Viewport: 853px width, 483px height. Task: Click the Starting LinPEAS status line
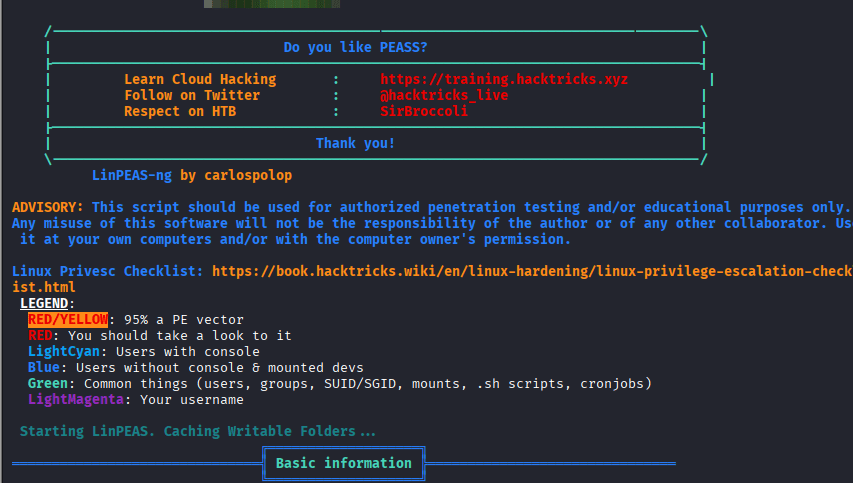198,431
